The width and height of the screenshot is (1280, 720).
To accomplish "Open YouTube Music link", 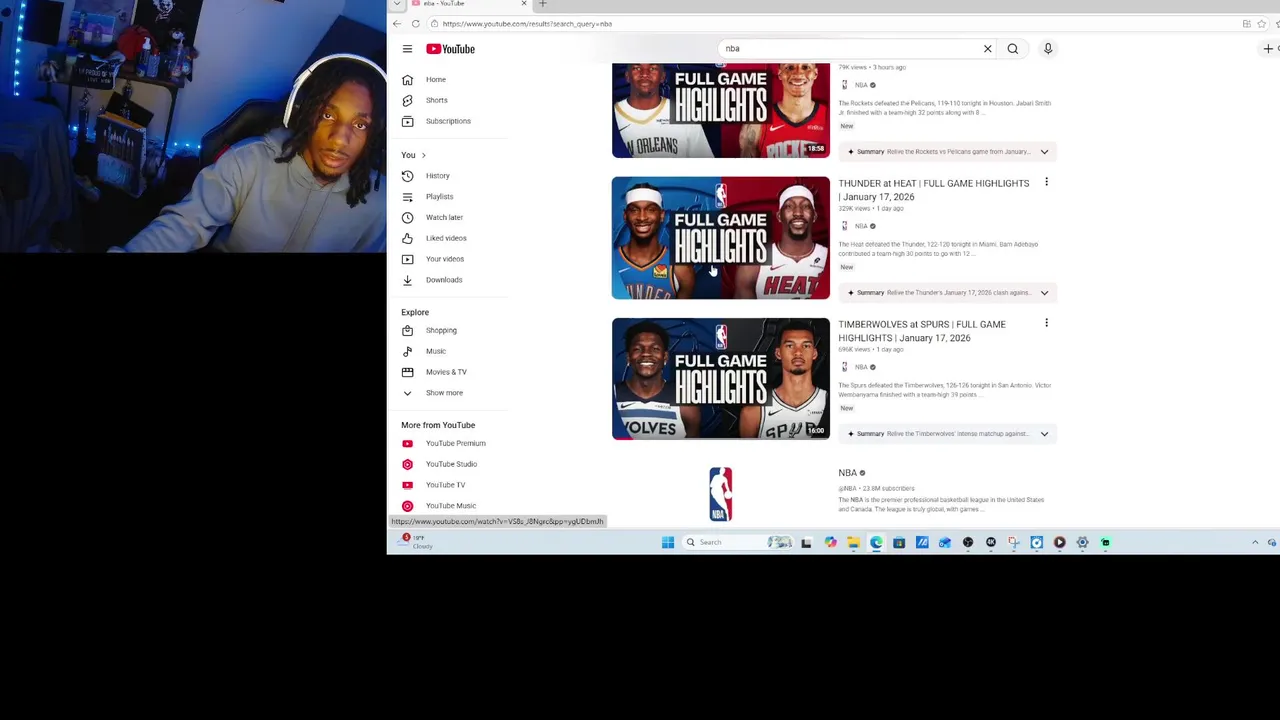I will [x=450, y=506].
